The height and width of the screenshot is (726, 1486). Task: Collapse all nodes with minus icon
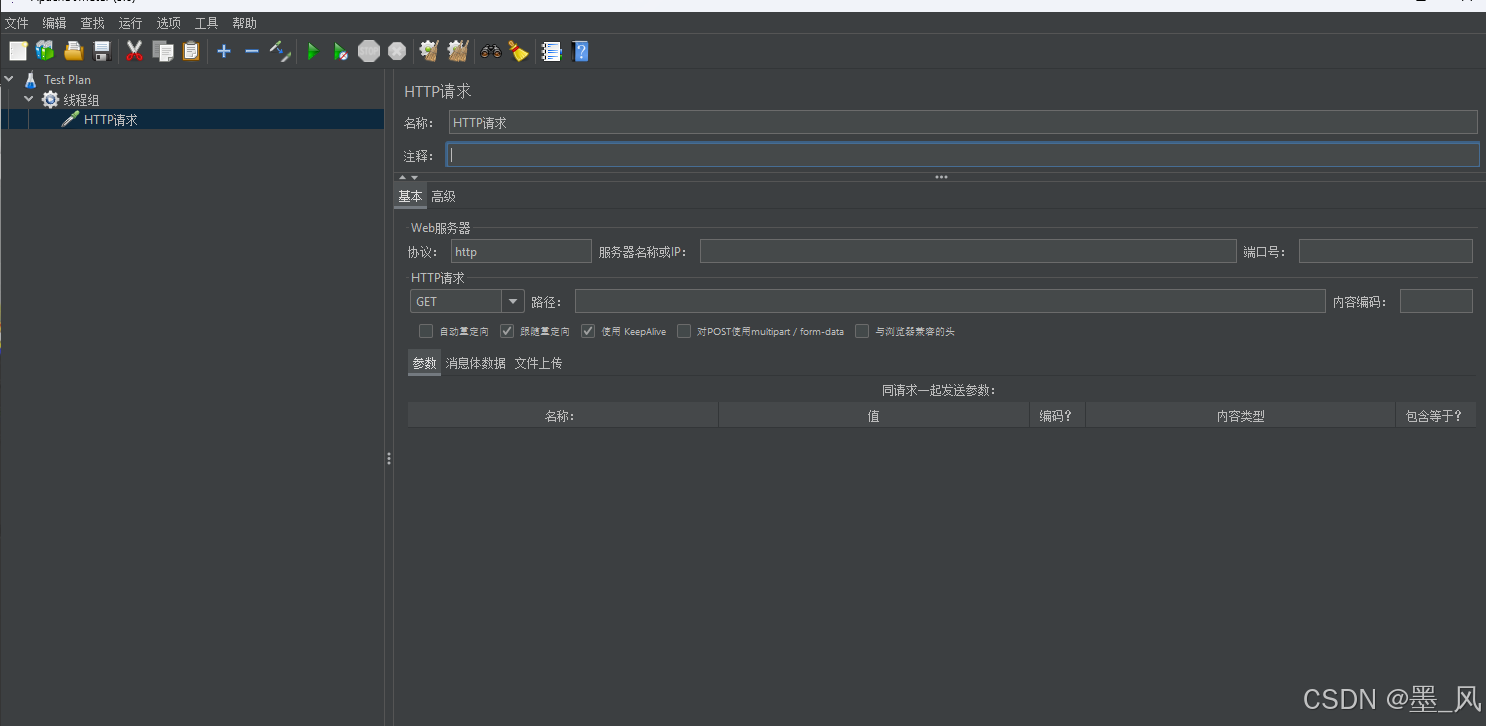tap(252, 51)
